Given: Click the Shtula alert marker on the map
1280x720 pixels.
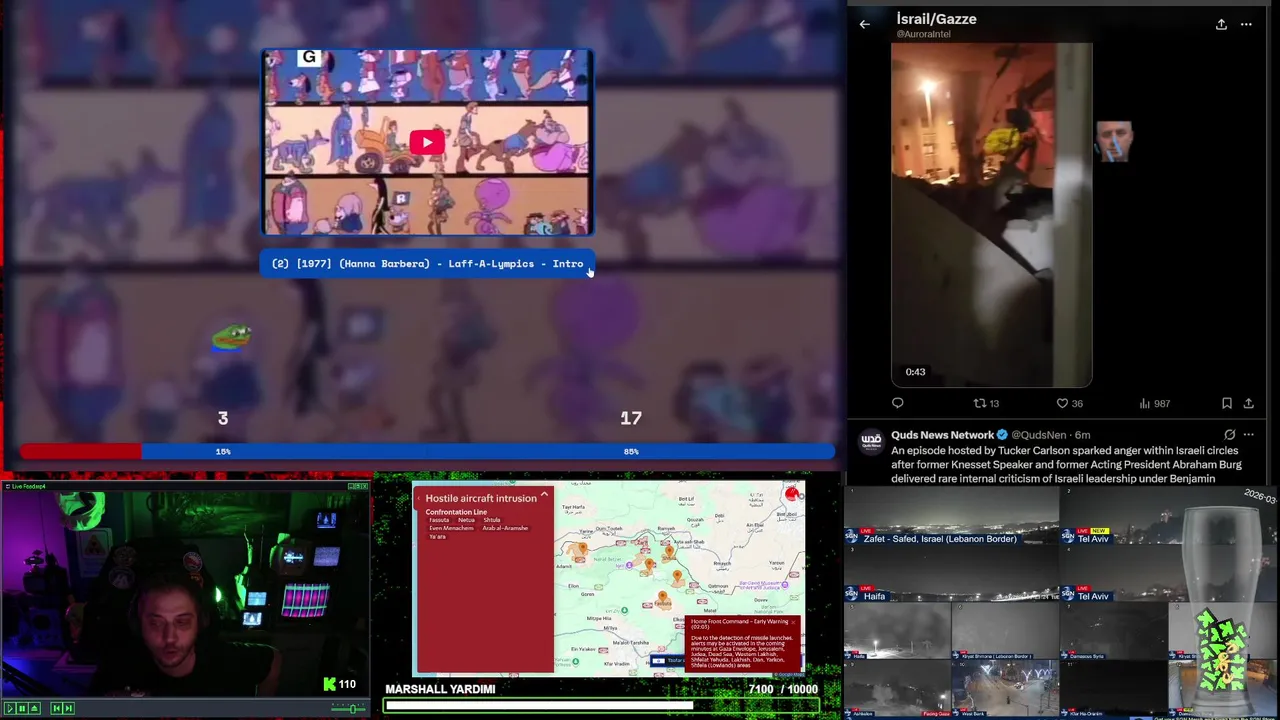Looking at the screenshot, I should pyautogui.click(x=670, y=551).
